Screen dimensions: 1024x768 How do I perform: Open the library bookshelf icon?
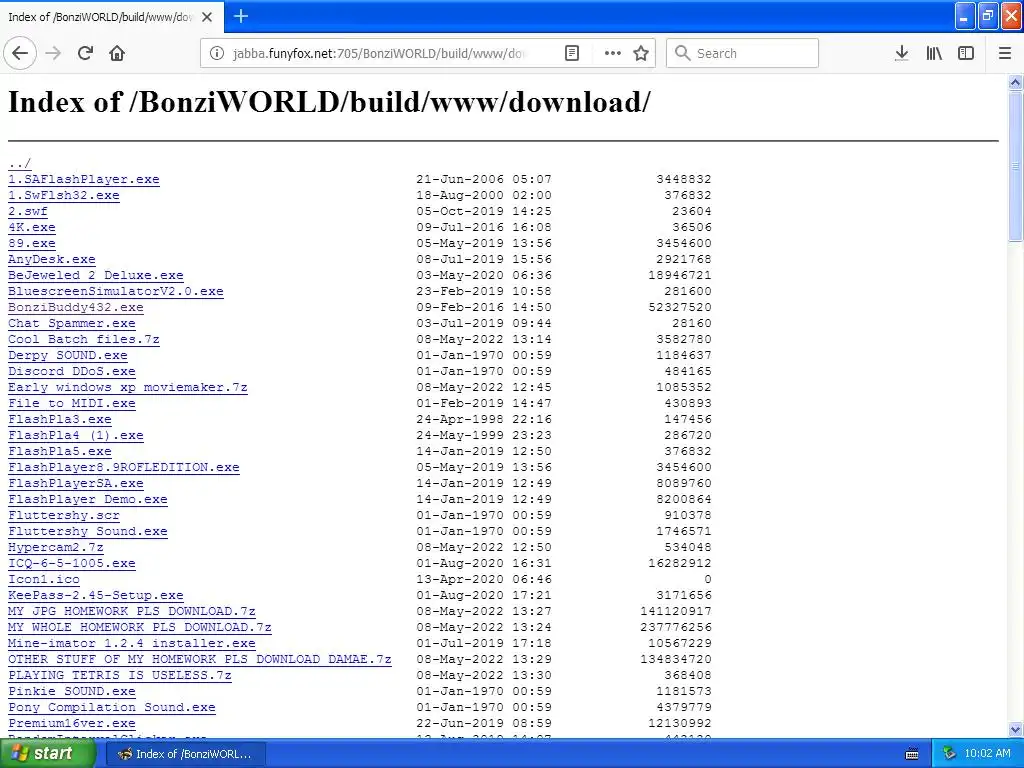(934, 53)
